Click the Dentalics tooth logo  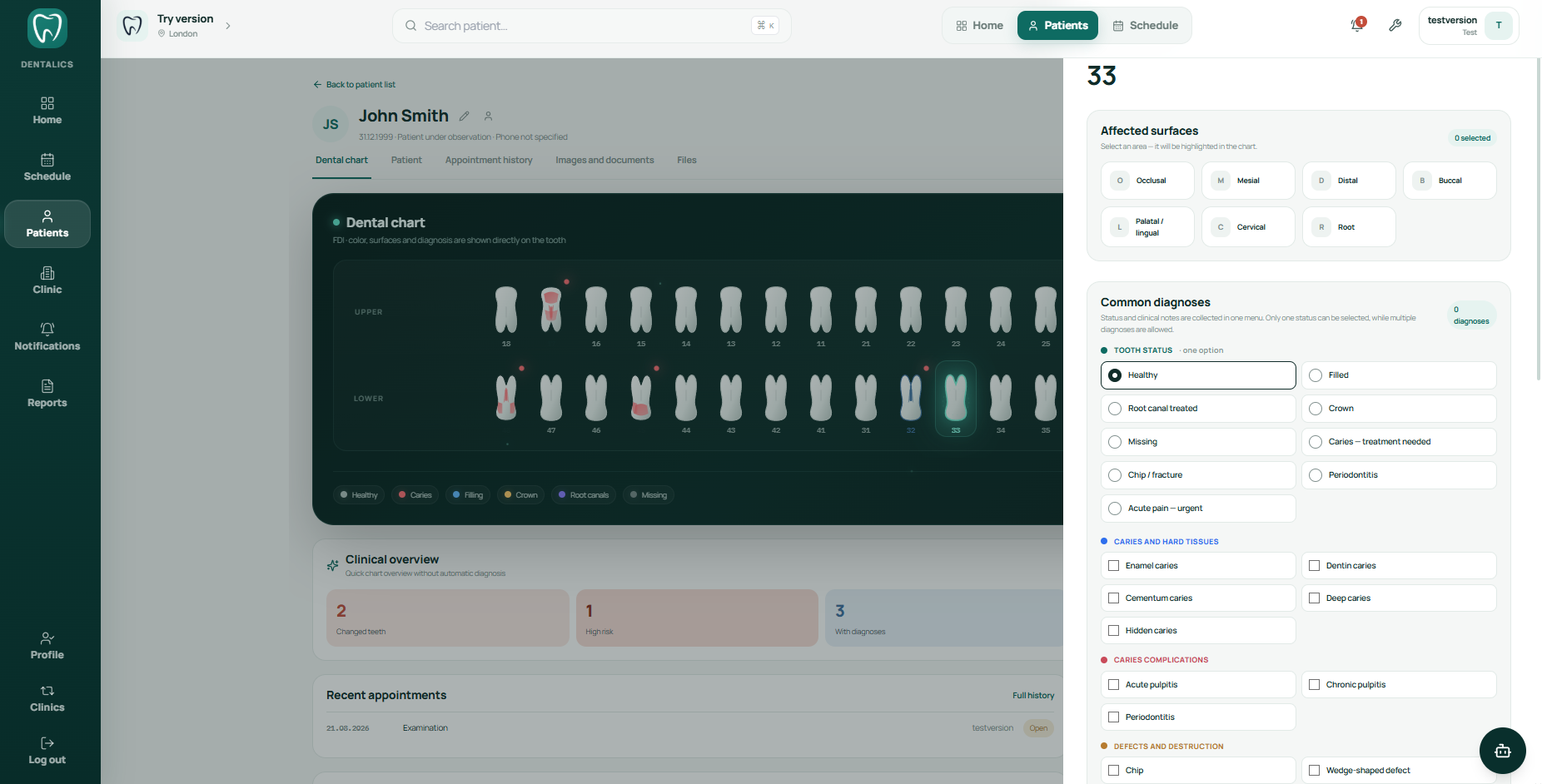[x=47, y=29]
